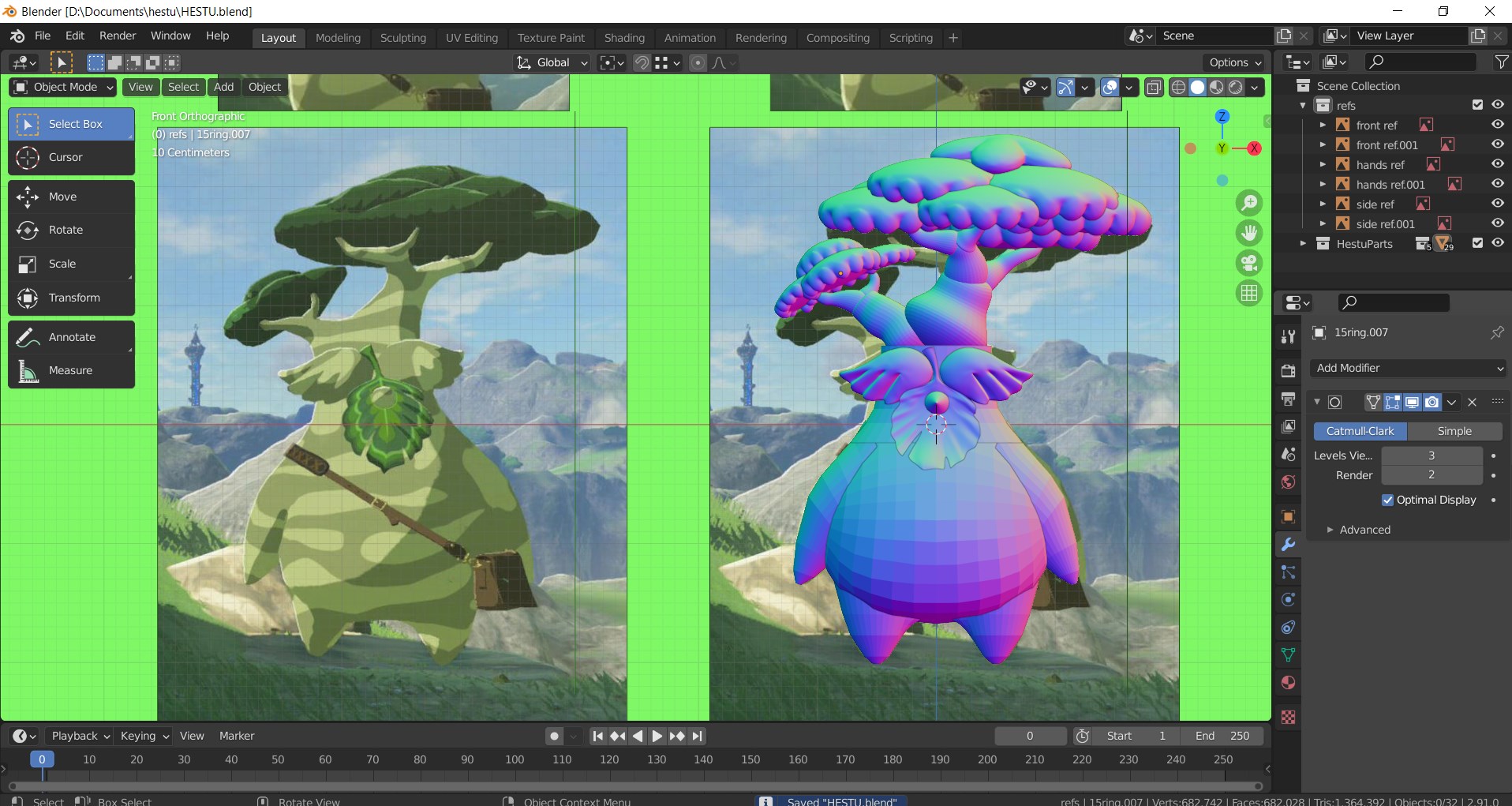Expand the Advanced subdivision section
The width and height of the screenshot is (1512, 806).
click(1364, 530)
